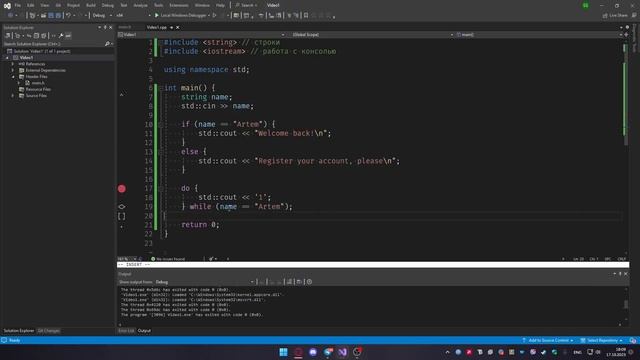
Task: Show hidden system tray icons
Action: tap(447, 352)
